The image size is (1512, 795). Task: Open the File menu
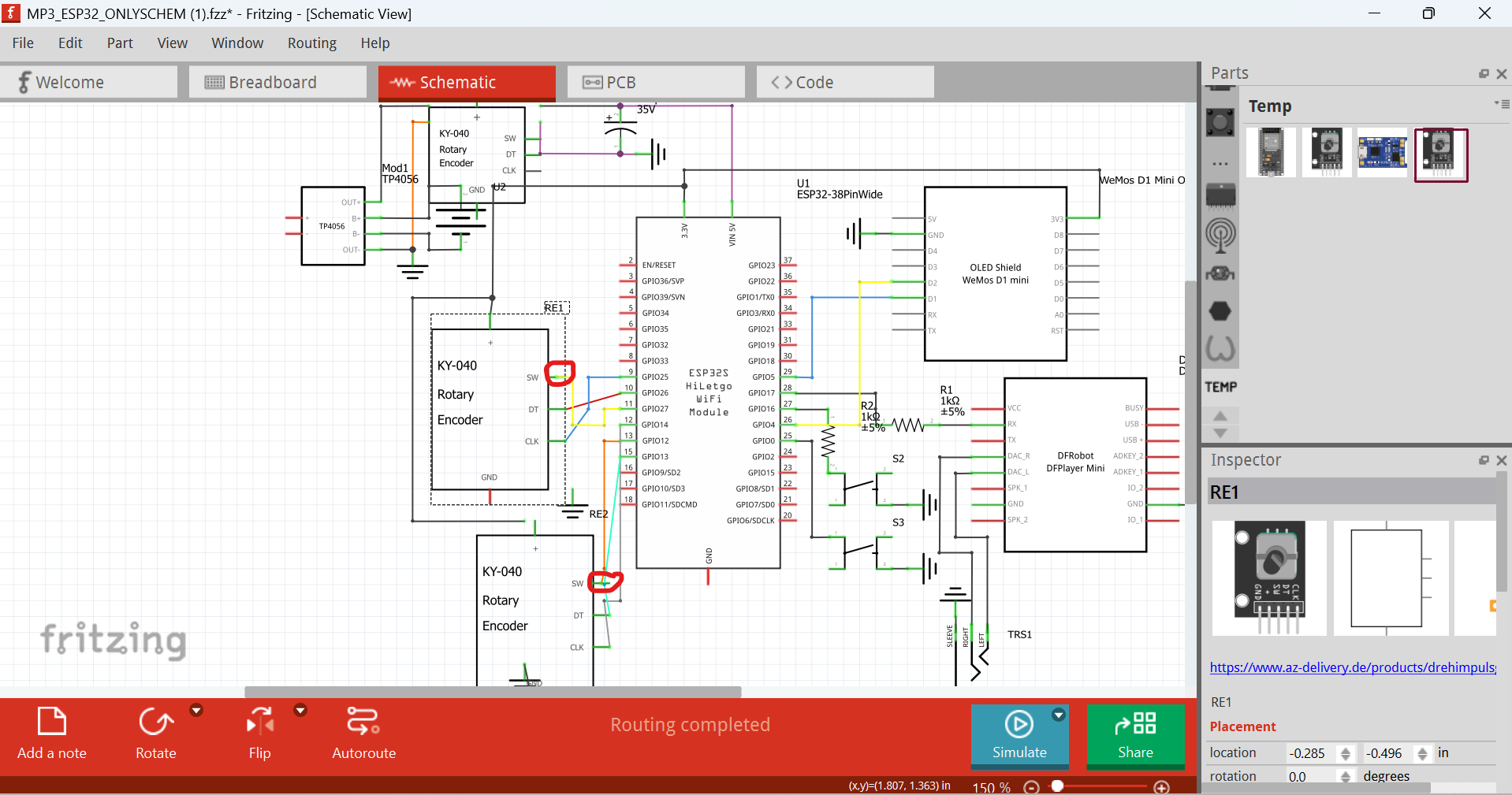pos(23,43)
